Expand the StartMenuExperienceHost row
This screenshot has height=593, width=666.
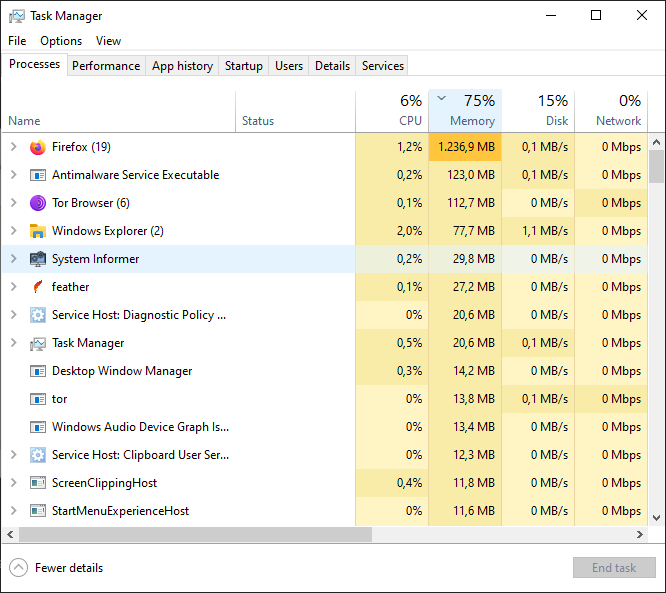click(14, 511)
